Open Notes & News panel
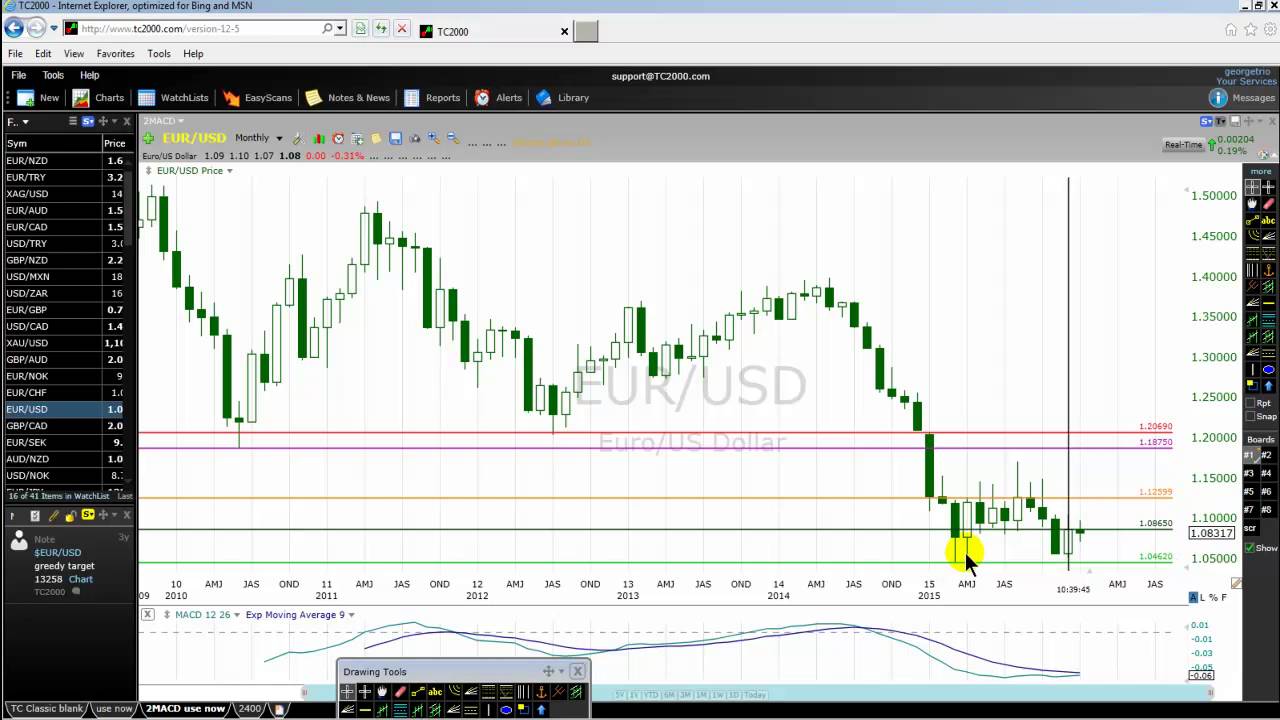The image size is (1280, 720). coord(347,98)
